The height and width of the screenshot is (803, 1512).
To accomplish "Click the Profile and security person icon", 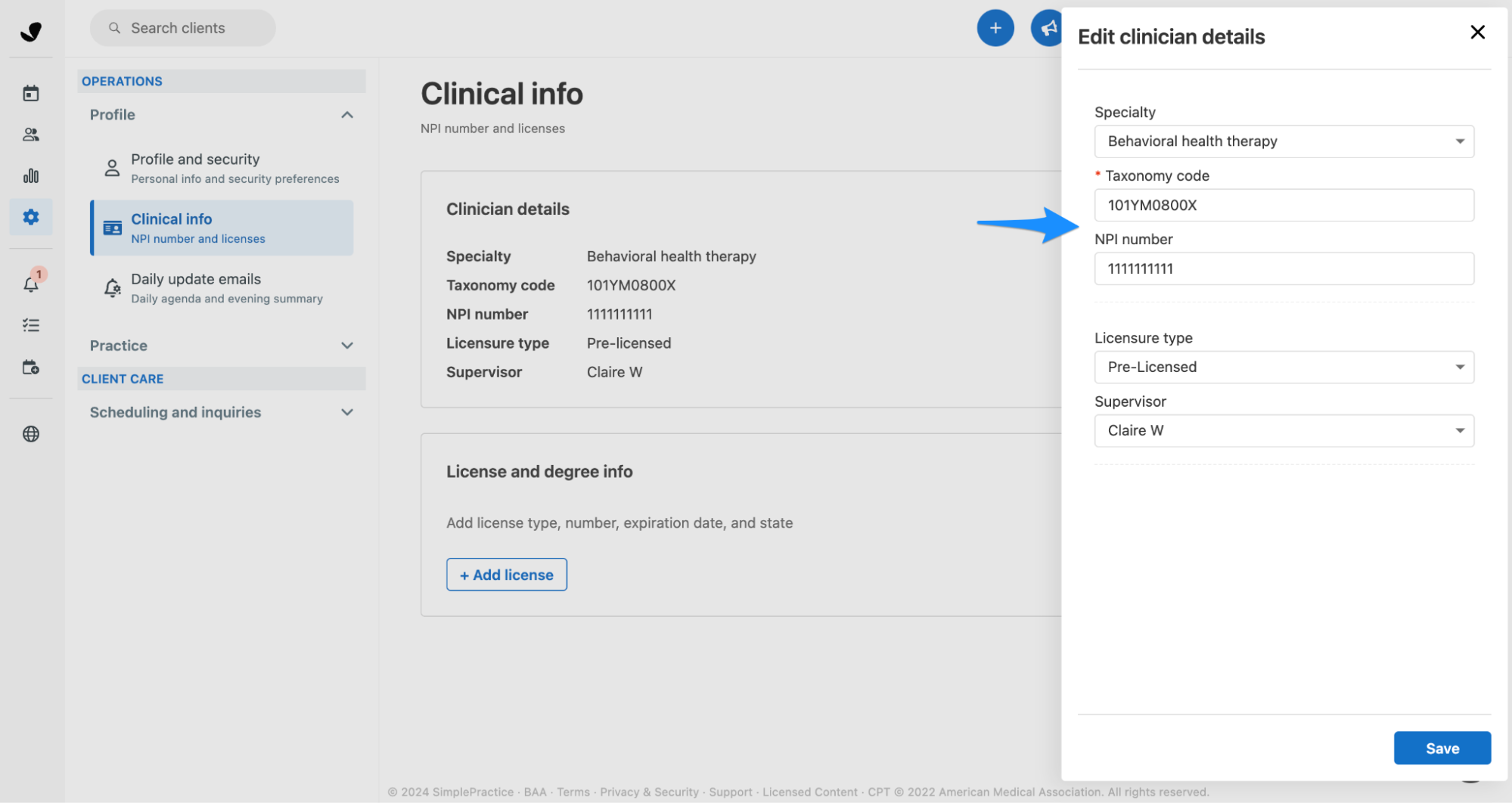I will 112,168.
